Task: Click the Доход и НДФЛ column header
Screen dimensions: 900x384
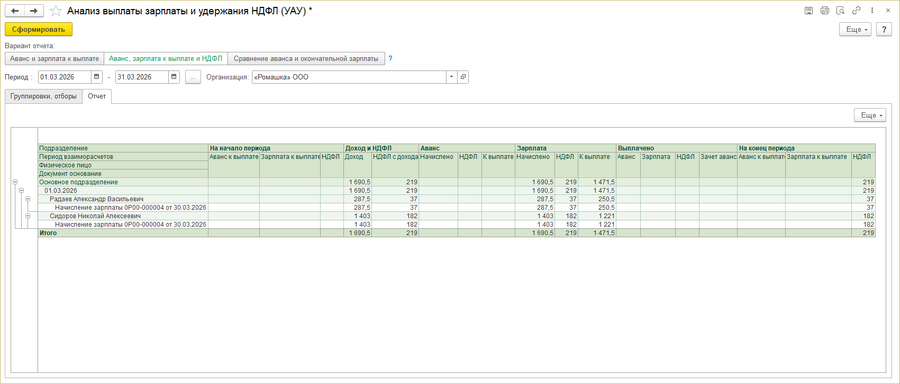Action: [x=381, y=148]
